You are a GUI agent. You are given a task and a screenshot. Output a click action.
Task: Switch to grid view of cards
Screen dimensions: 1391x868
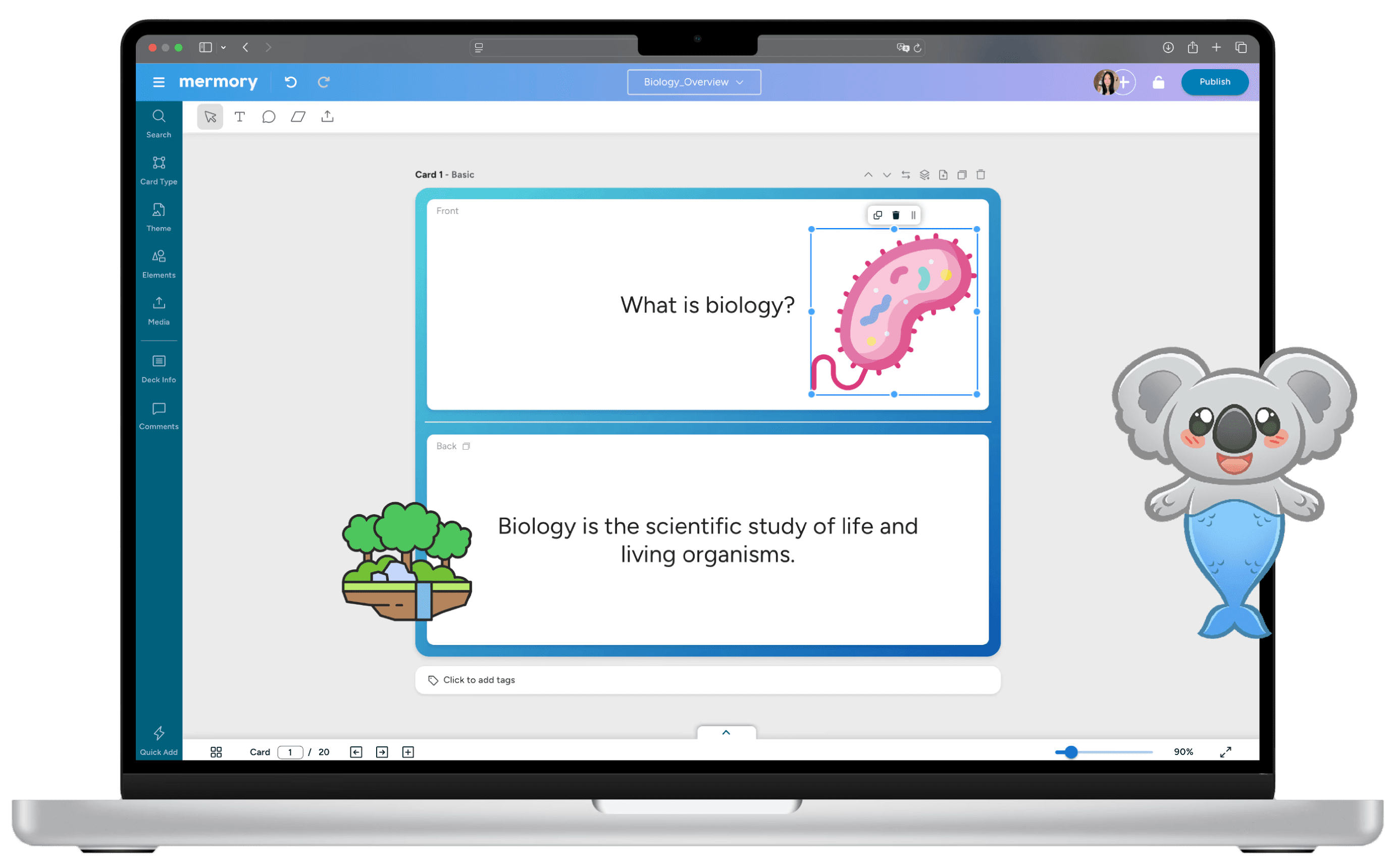[216, 752]
